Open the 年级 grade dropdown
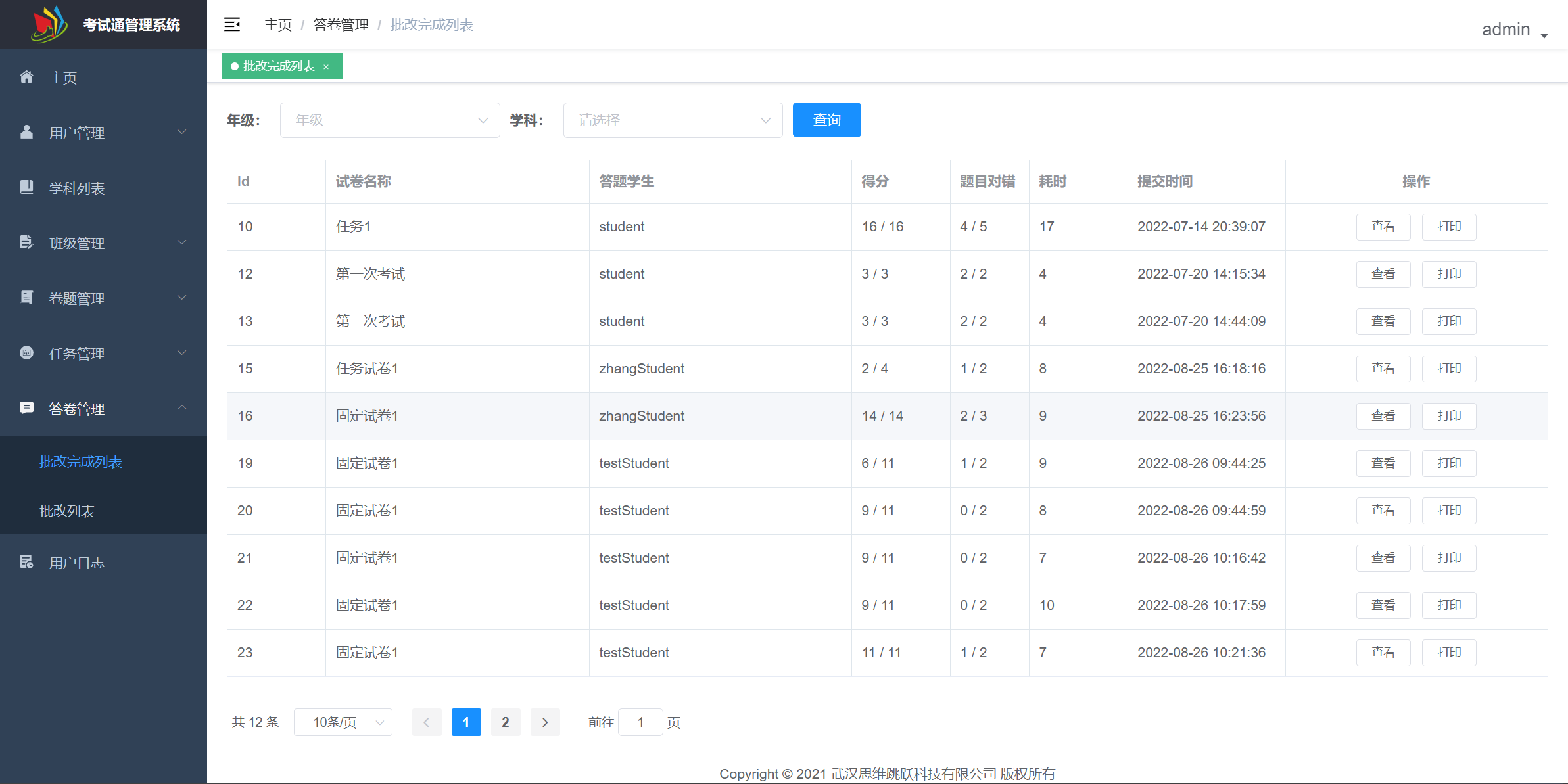Image resolution: width=1568 pixels, height=784 pixels. 389,120
